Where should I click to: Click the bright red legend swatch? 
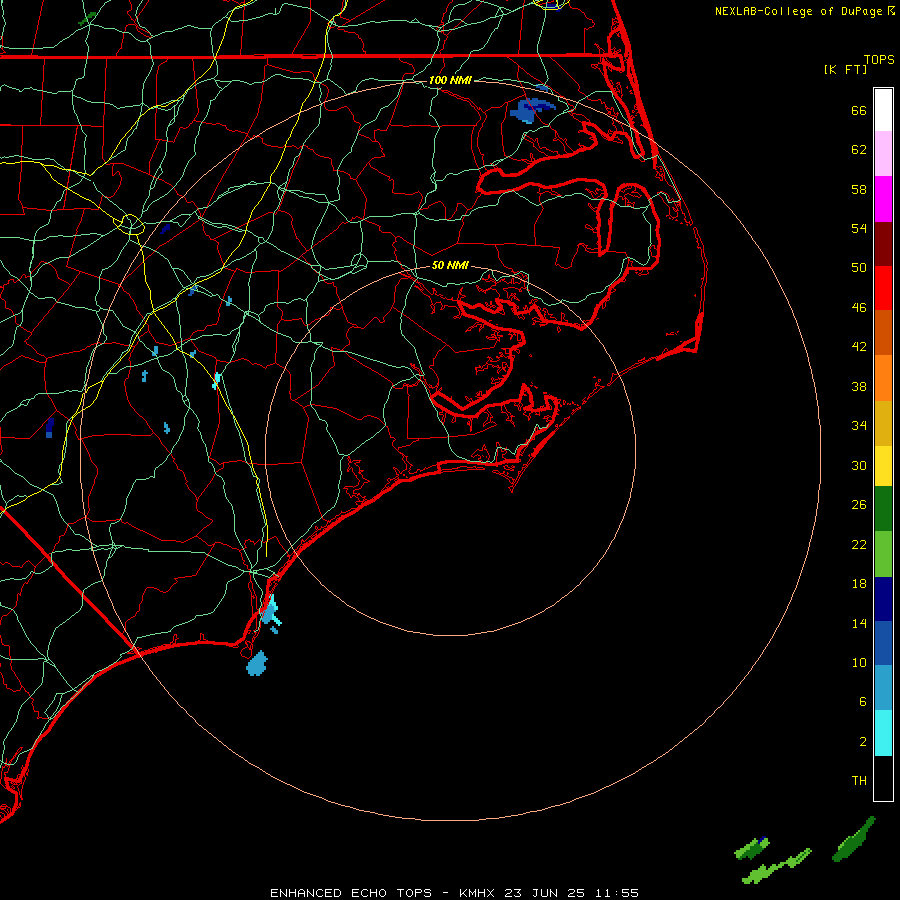pos(883,288)
